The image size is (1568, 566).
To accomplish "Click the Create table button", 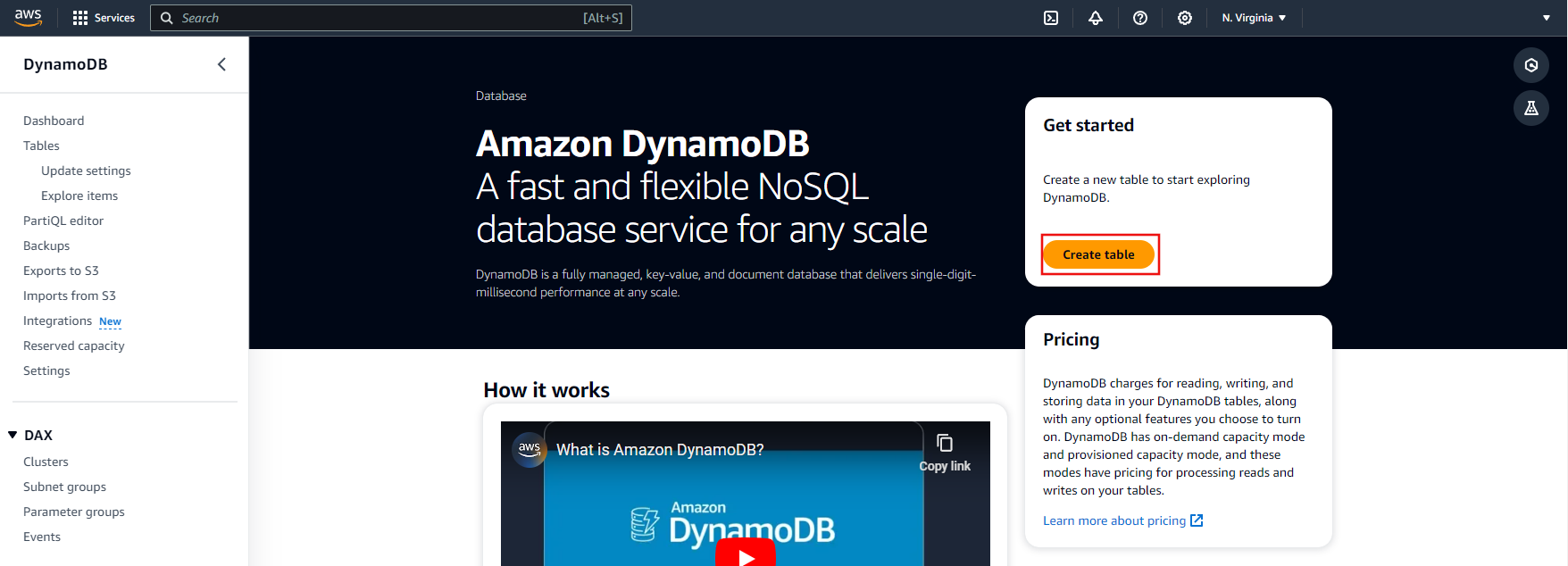I will pyautogui.click(x=1098, y=254).
